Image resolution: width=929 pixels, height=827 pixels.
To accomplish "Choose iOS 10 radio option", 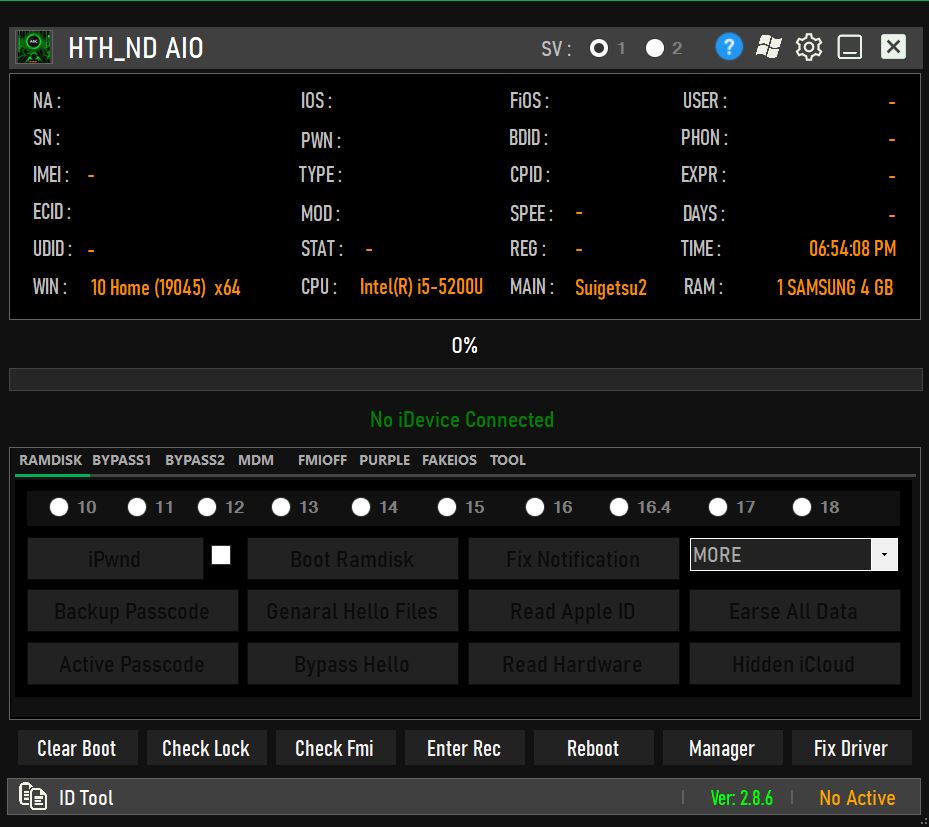I will 59,507.
